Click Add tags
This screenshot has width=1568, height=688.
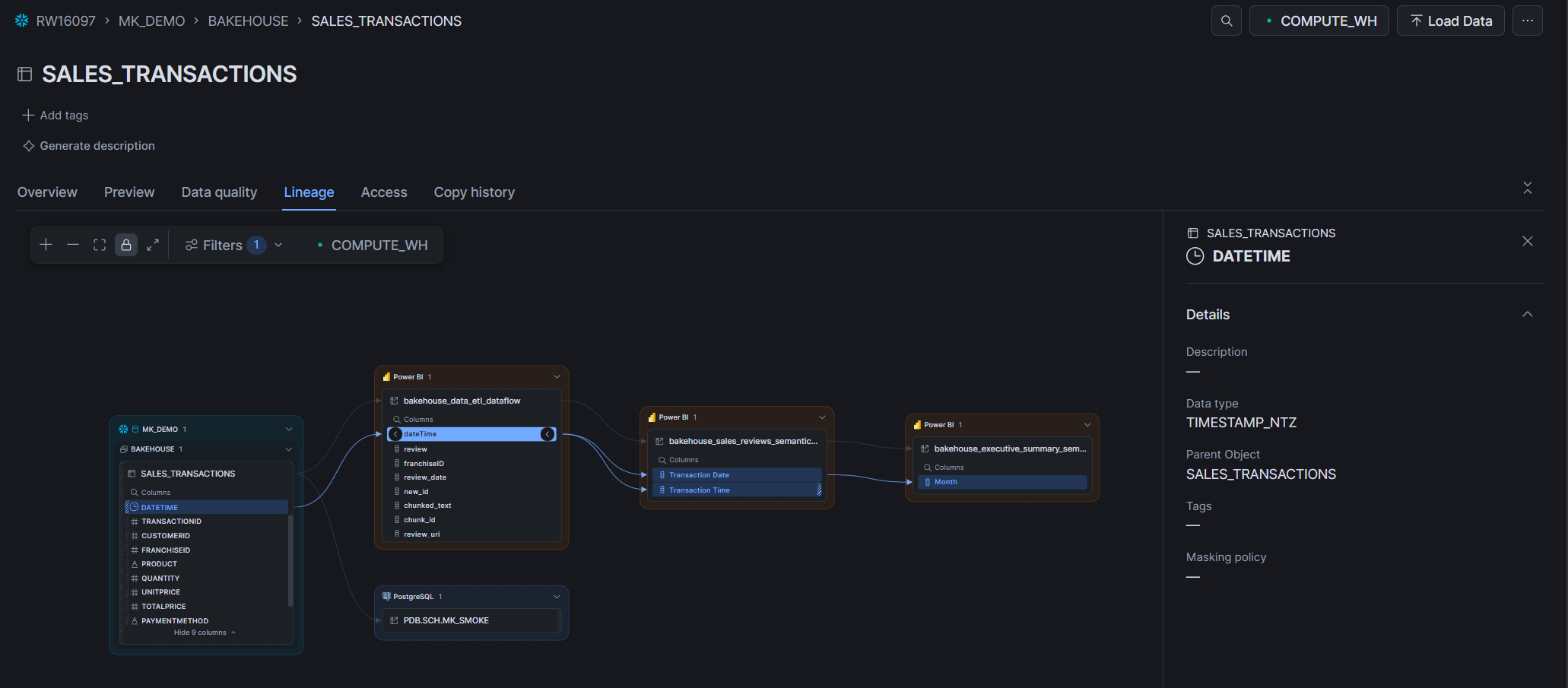56,116
